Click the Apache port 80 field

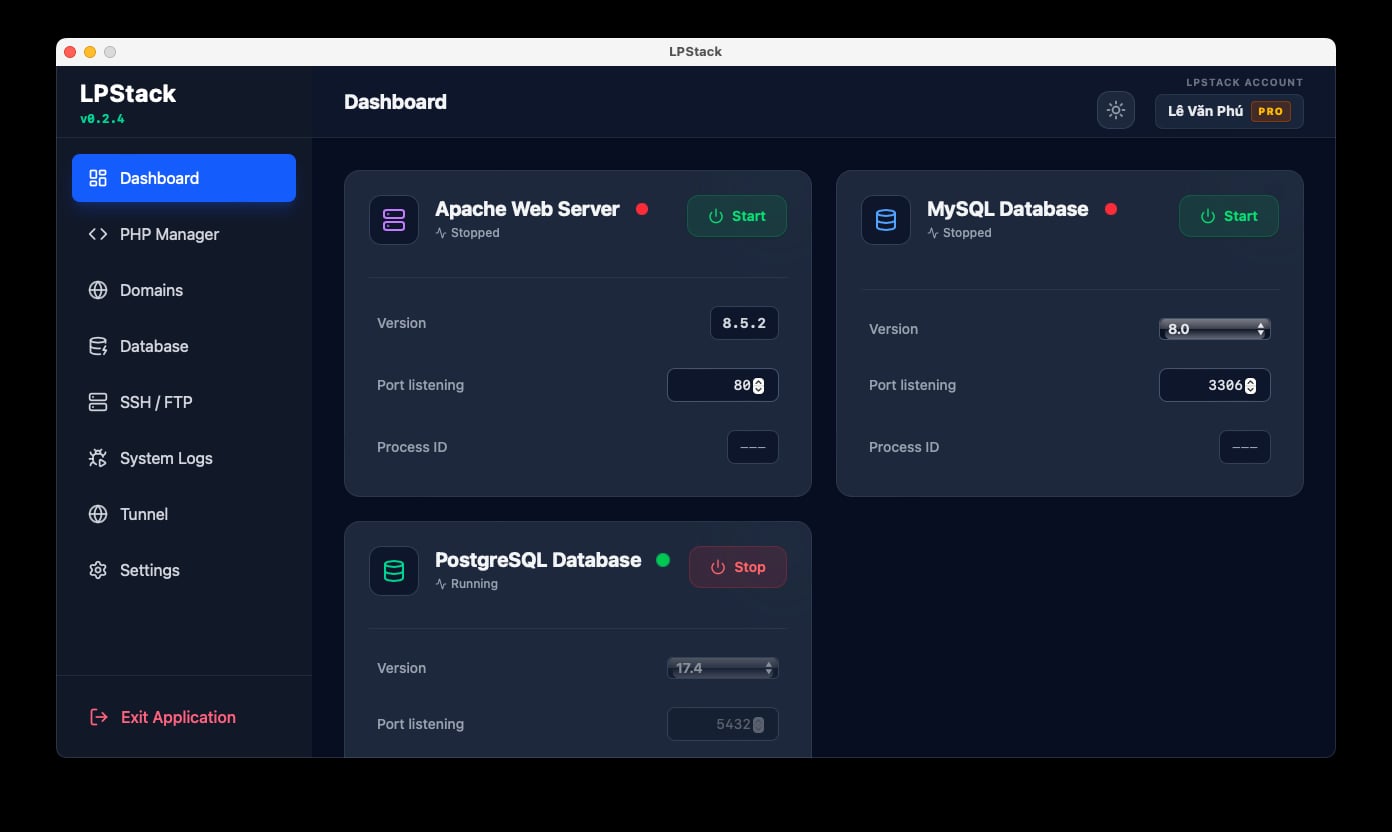pos(723,385)
